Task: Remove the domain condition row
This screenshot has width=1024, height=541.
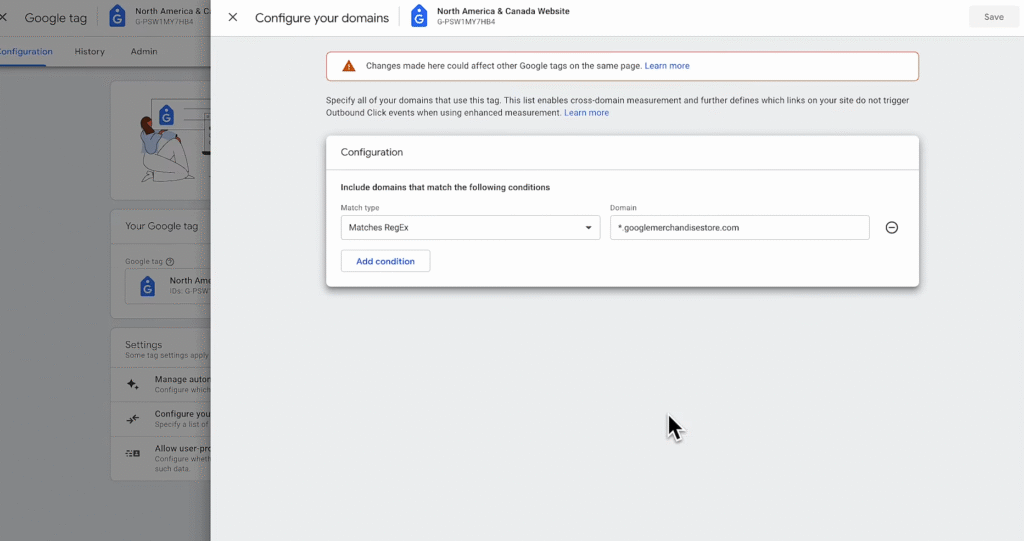Action: coord(891,228)
